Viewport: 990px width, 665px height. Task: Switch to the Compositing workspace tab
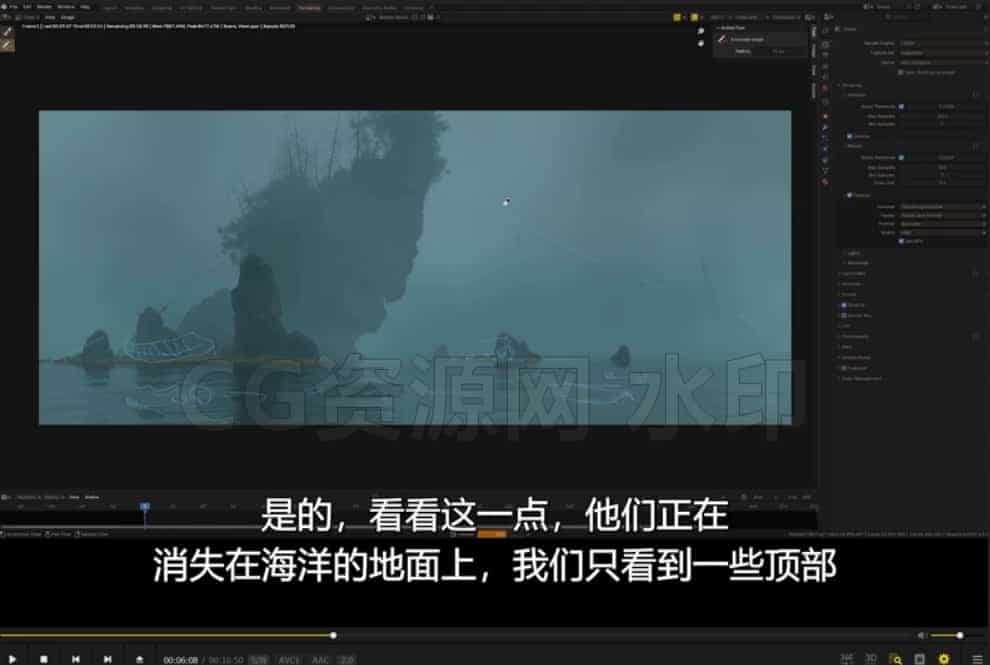point(340,8)
